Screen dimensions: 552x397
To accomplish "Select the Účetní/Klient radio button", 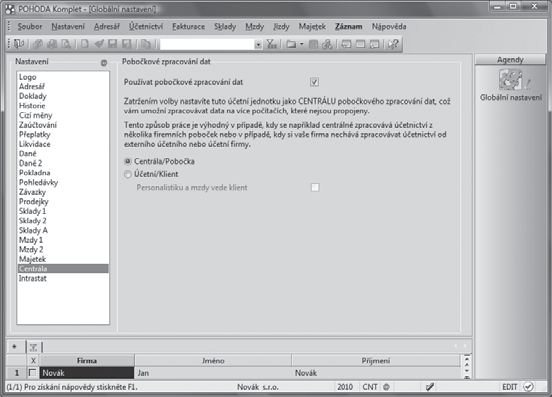I will [x=128, y=174].
